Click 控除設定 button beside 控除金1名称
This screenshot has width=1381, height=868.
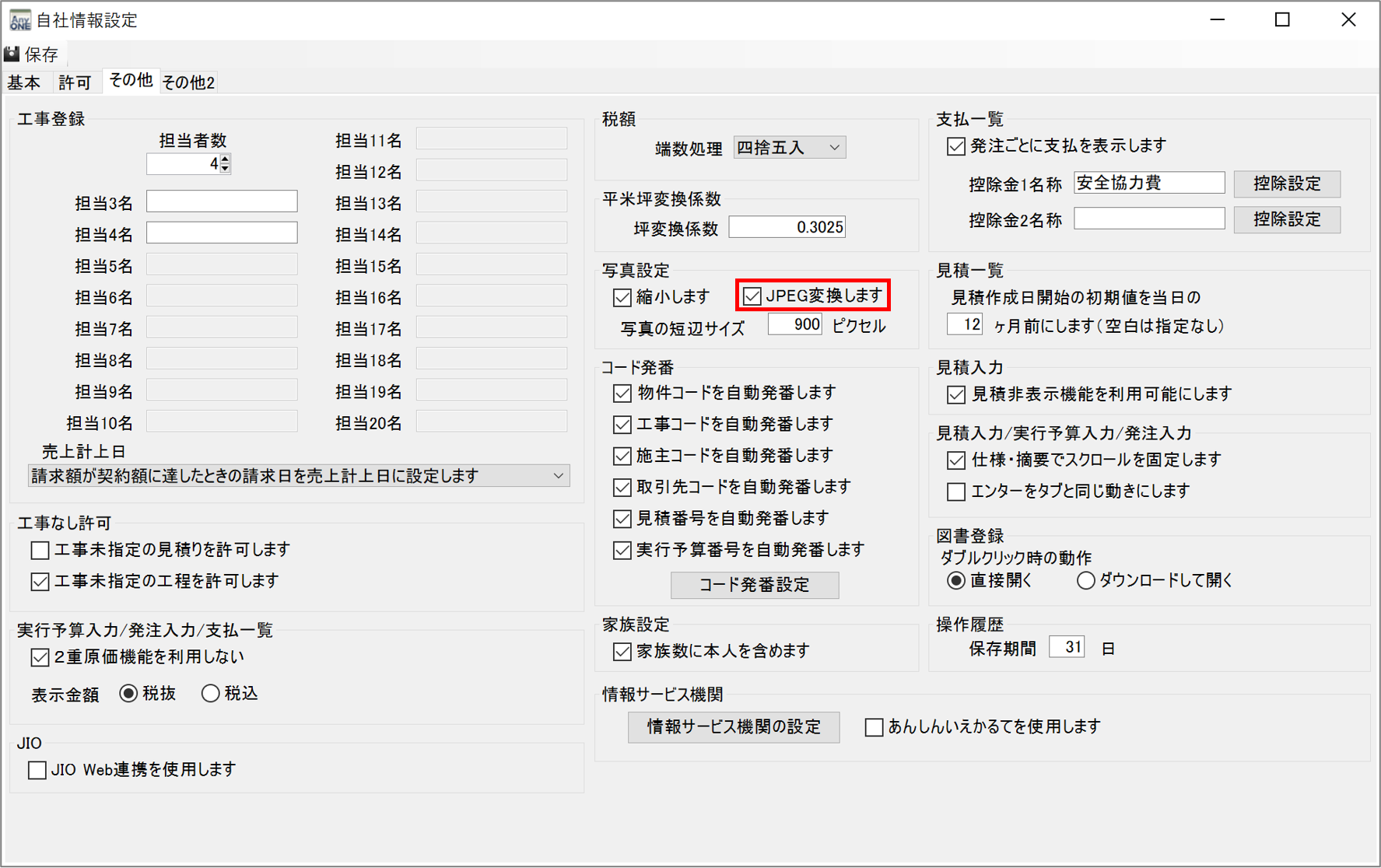pos(1287,184)
